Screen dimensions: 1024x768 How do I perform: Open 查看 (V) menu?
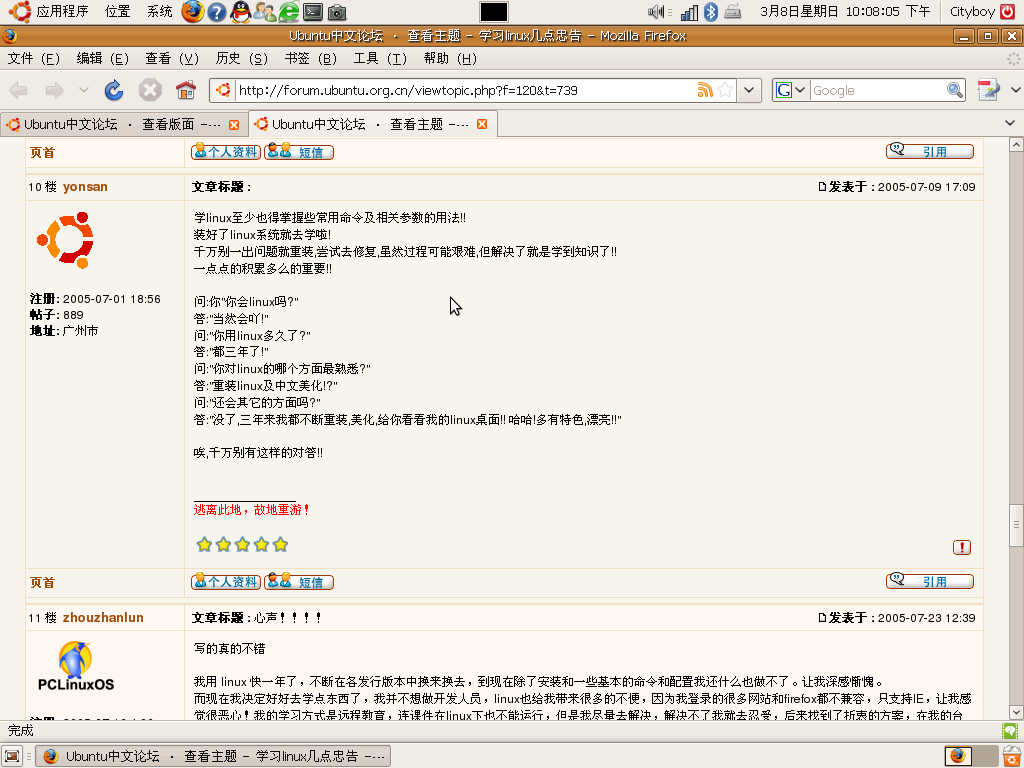coord(172,59)
